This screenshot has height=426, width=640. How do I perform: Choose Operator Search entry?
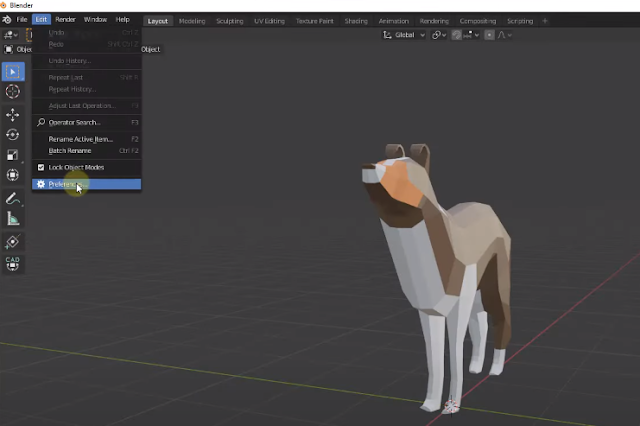click(x=87, y=122)
